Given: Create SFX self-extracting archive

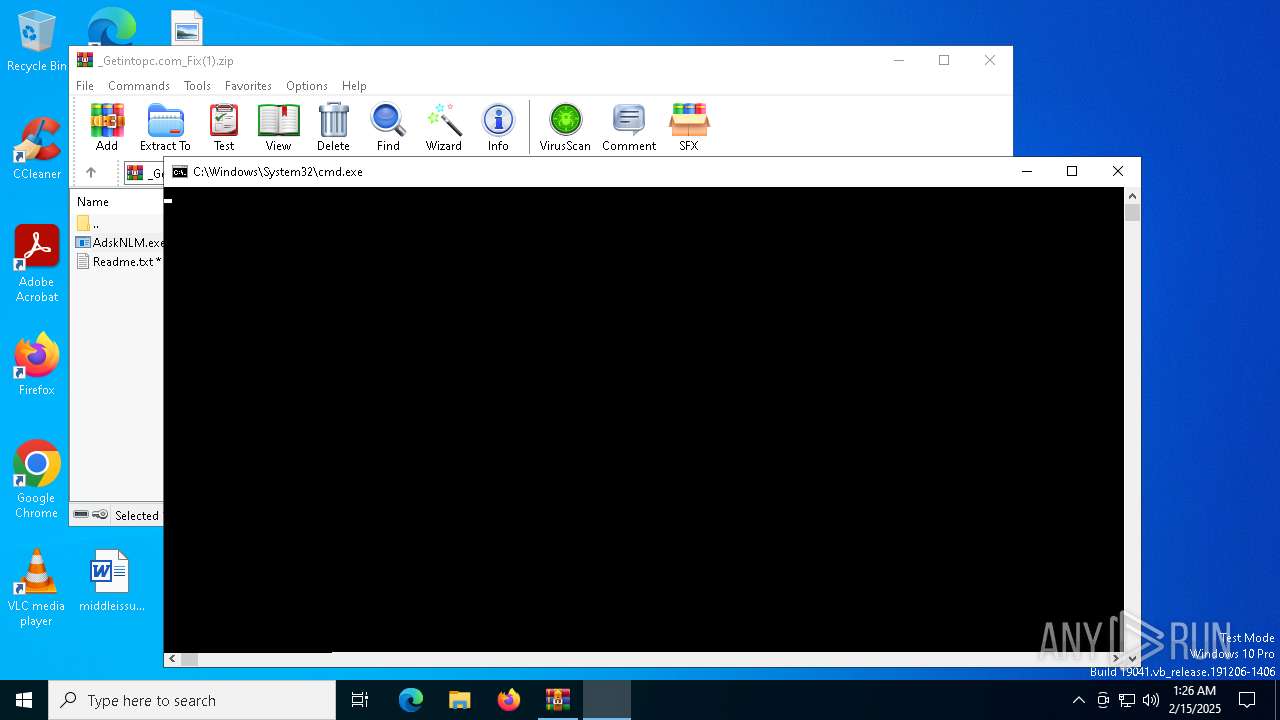Looking at the screenshot, I should click(x=689, y=127).
